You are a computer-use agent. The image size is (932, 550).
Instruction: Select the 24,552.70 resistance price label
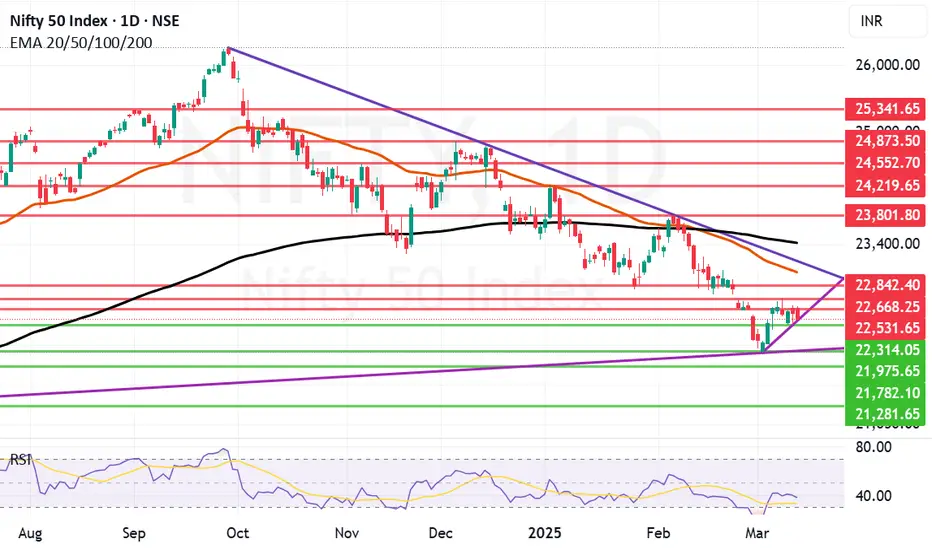[885, 162]
